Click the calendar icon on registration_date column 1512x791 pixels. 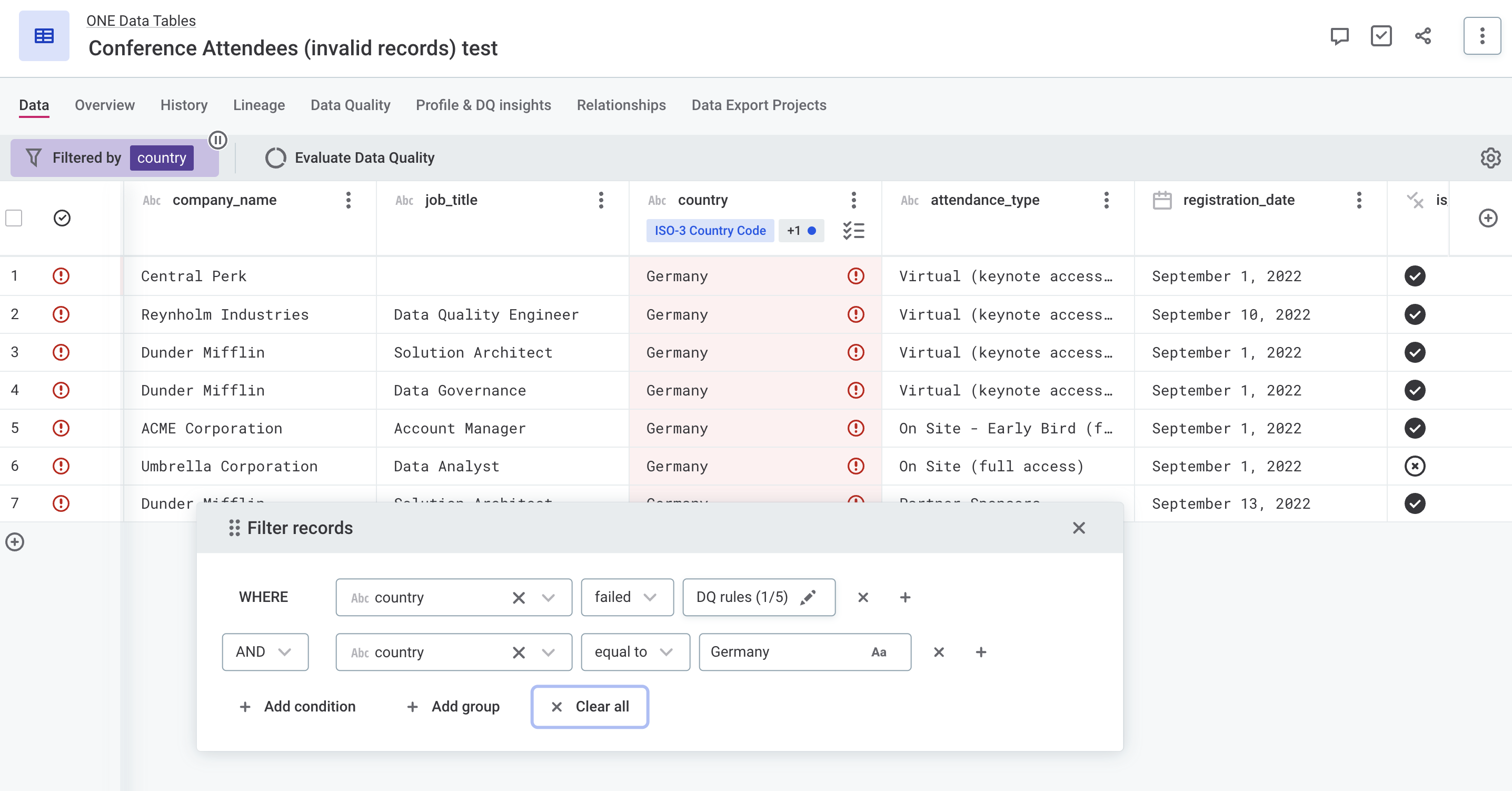click(1163, 200)
